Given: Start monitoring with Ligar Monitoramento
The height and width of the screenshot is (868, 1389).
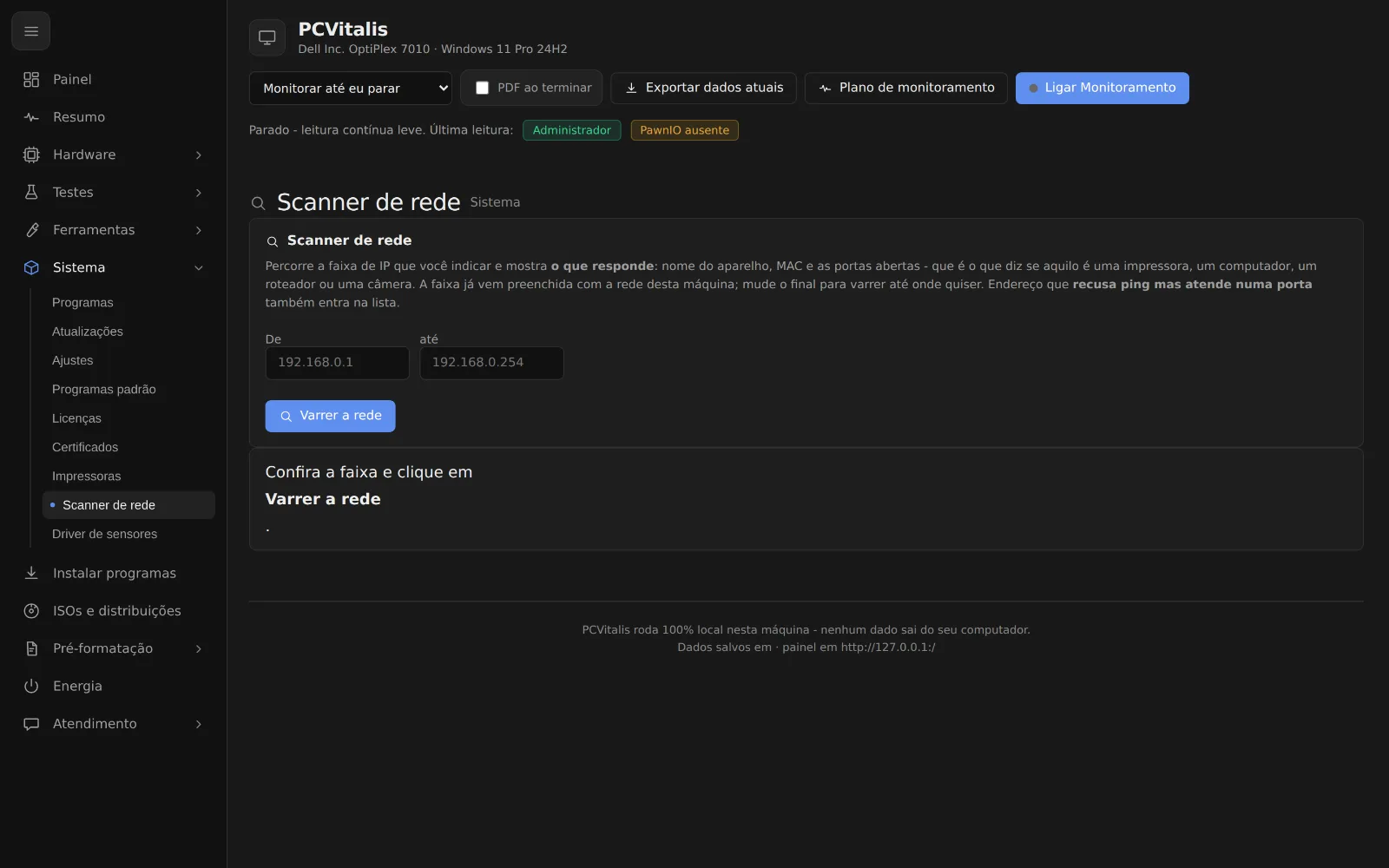Looking at the screenshot, I should pos(1102,88).
